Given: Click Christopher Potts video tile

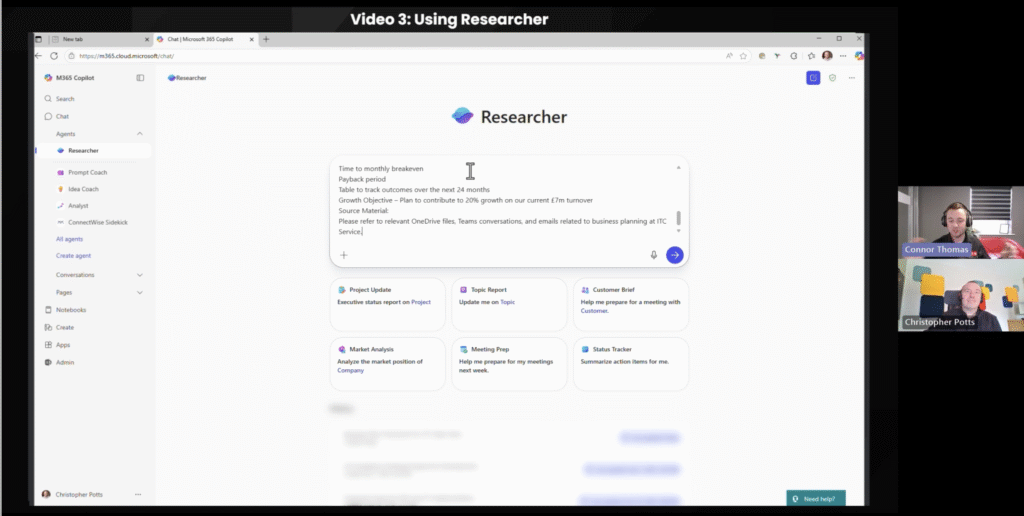Looking at the screenshot, I should click(x=960, y=295).
